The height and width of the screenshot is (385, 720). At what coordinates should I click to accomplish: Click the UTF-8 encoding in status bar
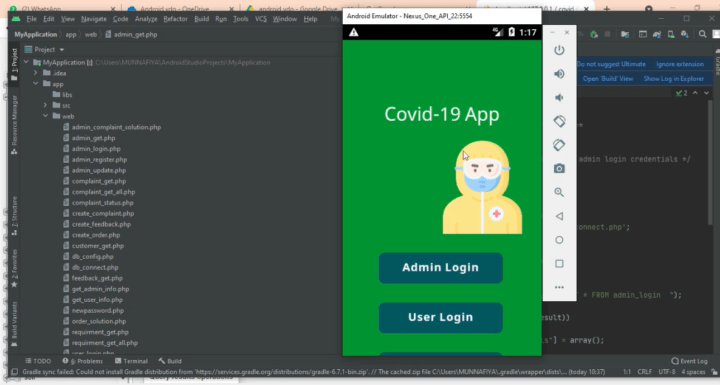pyautogui.click(x=667, y=372)
